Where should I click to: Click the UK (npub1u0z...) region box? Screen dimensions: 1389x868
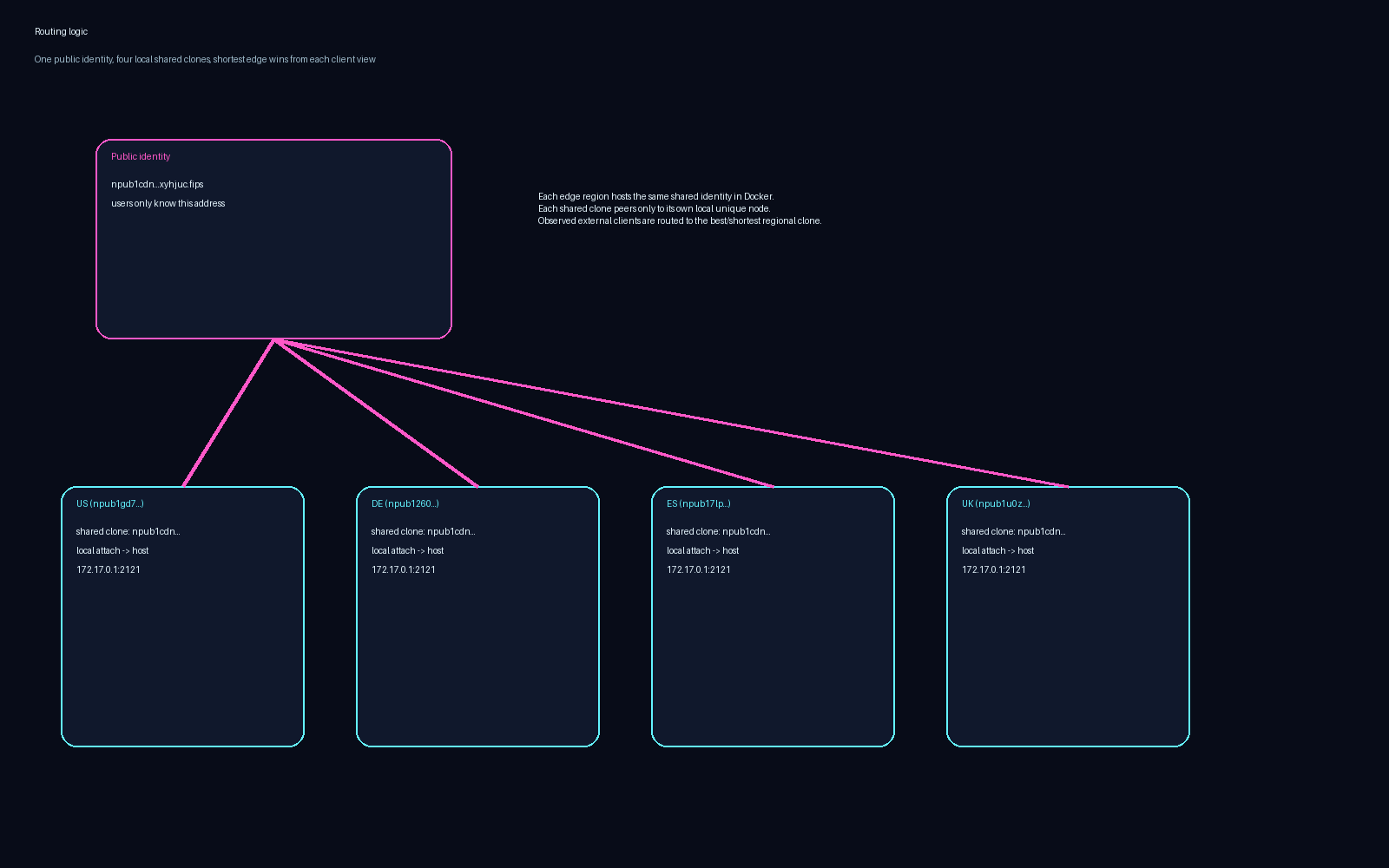pos(1068,616)
